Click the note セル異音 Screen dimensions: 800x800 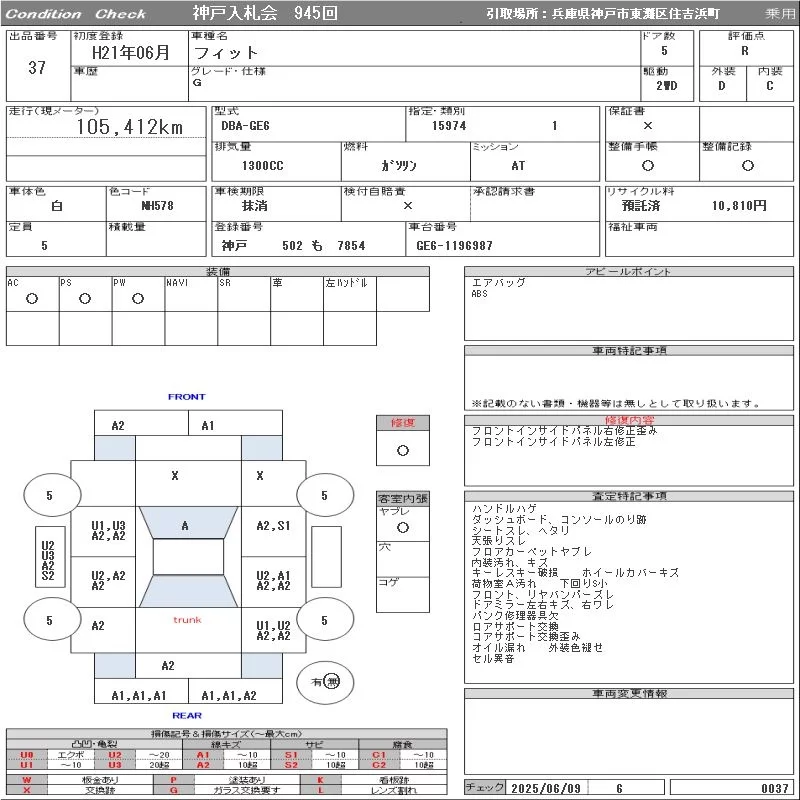(493, 659)
